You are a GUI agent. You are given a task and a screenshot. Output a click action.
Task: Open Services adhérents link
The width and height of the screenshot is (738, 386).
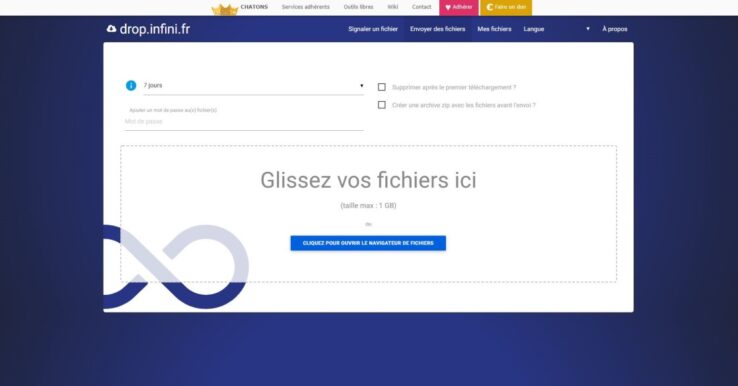coord(305,7)
